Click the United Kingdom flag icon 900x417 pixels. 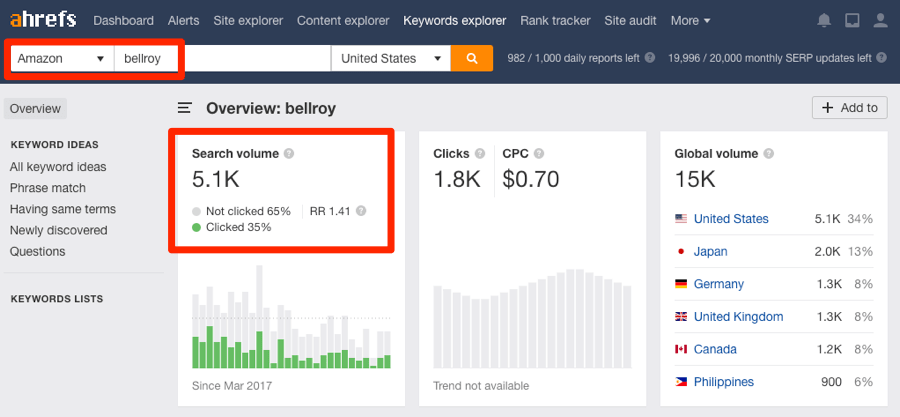[681, 317]
